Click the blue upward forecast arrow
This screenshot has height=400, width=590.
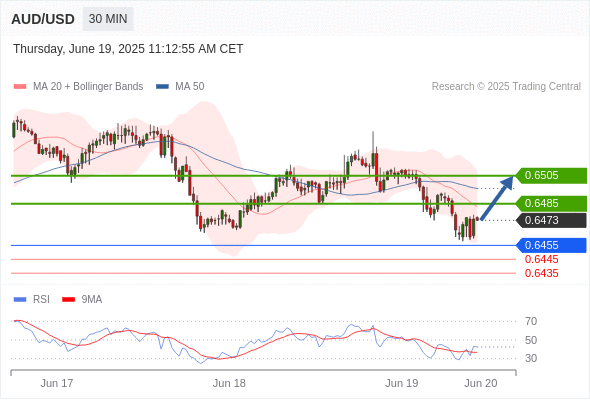[497, 198]
